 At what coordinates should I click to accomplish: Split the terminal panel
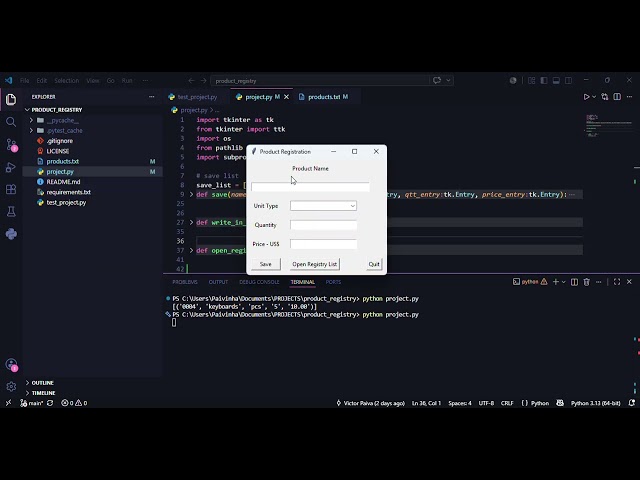[574, 282]
